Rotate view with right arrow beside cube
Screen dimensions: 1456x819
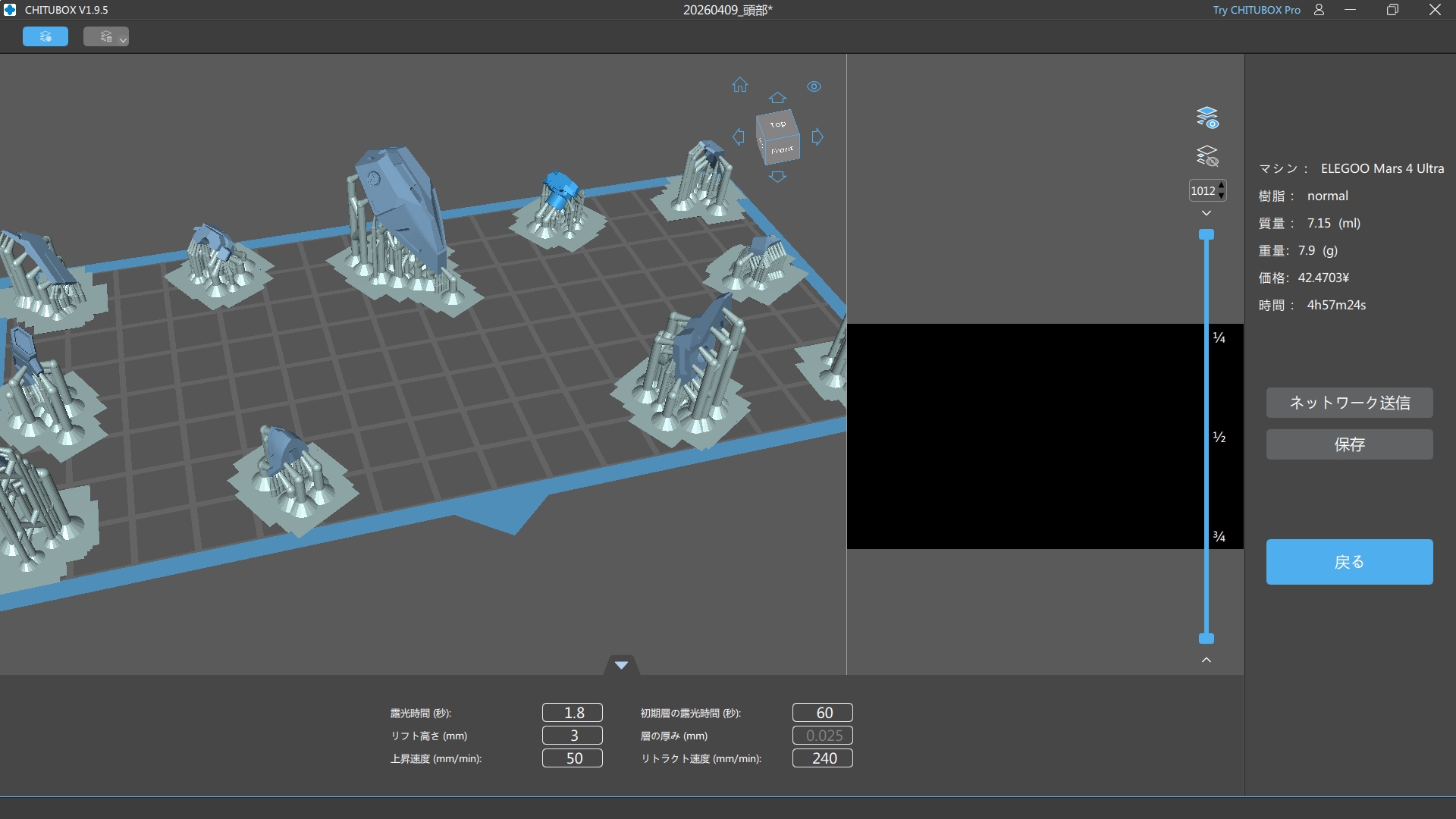pyautogui.click(x=817, y=136)
